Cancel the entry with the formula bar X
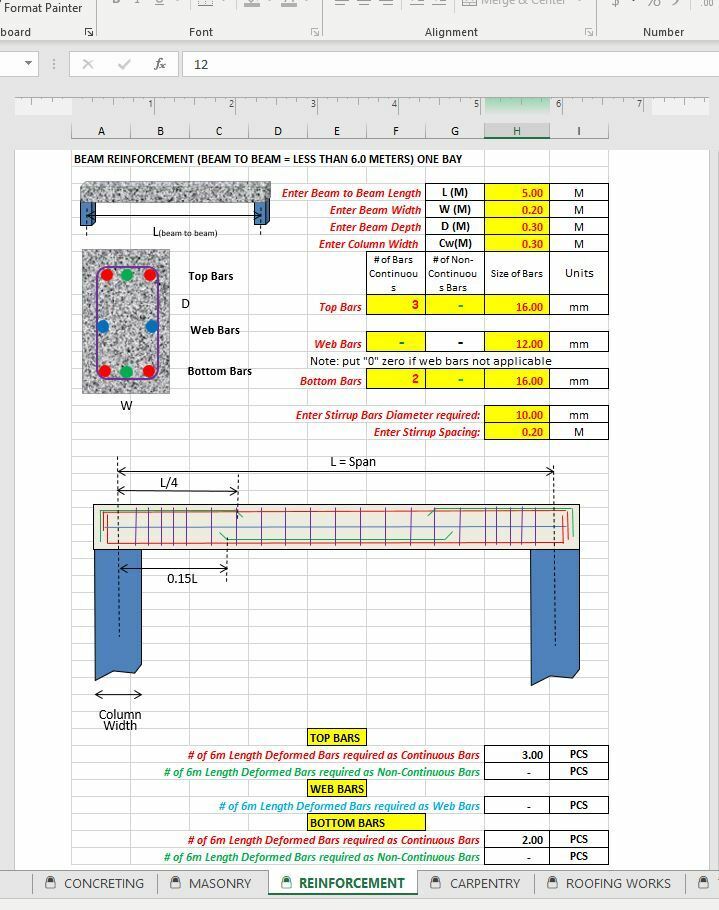 [88, 64]
